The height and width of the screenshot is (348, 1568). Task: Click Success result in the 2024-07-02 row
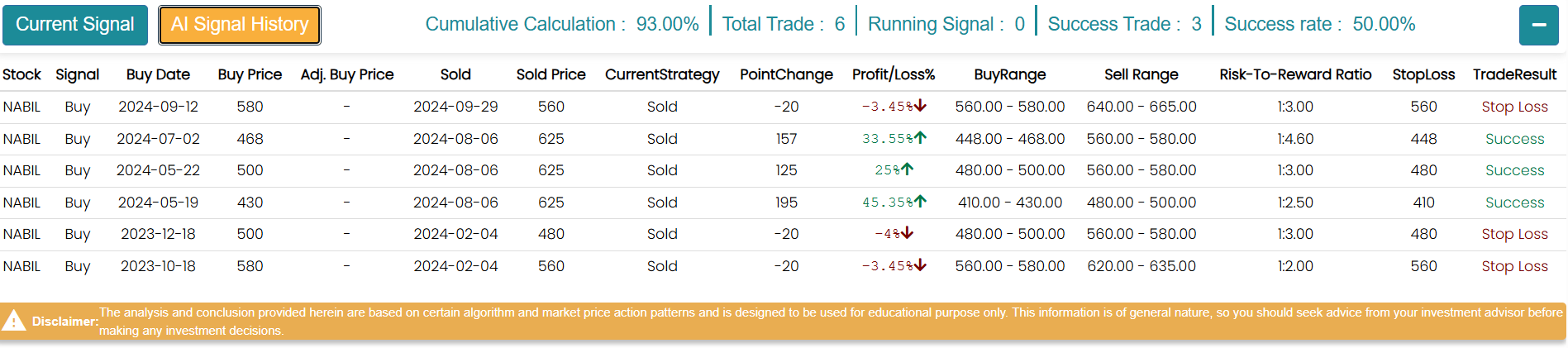pyautogui.click(x=1514, y=139)
